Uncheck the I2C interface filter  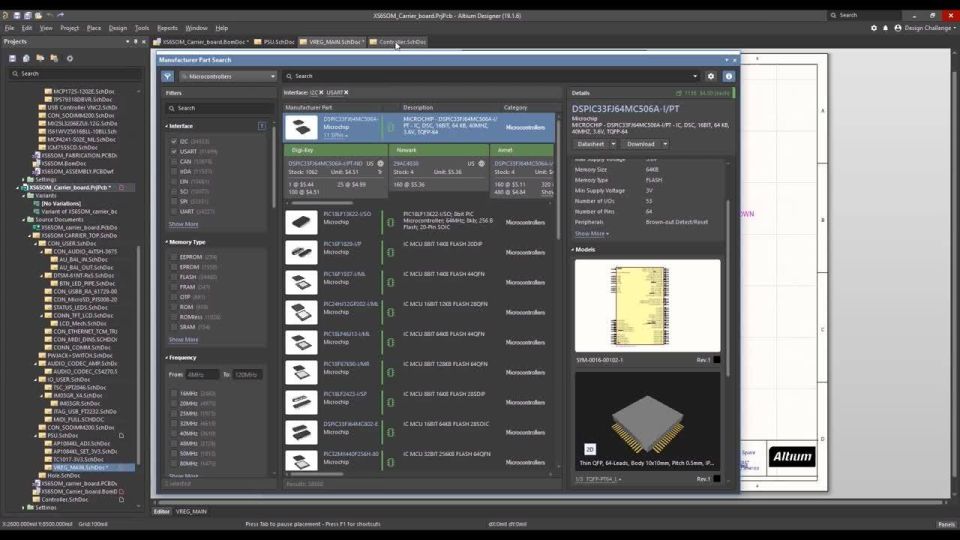point(174,141)
